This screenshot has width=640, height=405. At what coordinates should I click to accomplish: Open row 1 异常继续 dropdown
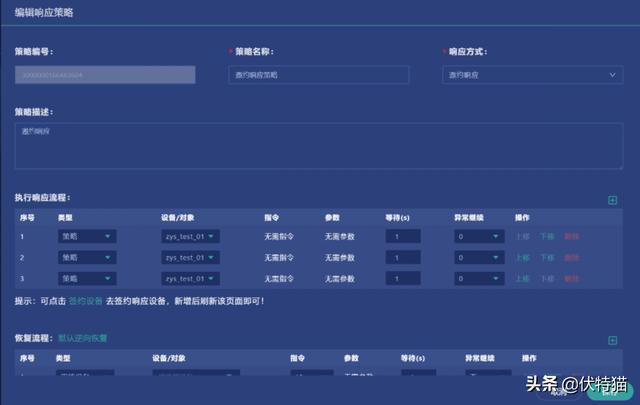479,236
